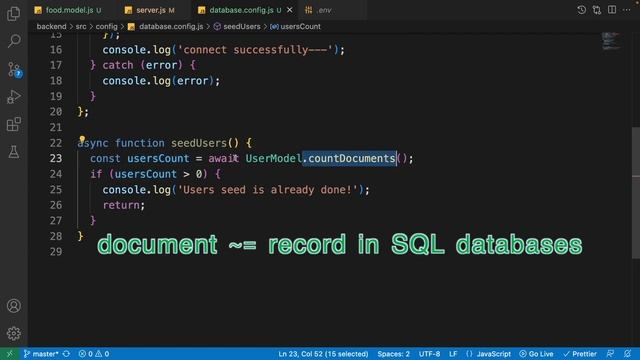Split the editor to the right

coord(612,10)
